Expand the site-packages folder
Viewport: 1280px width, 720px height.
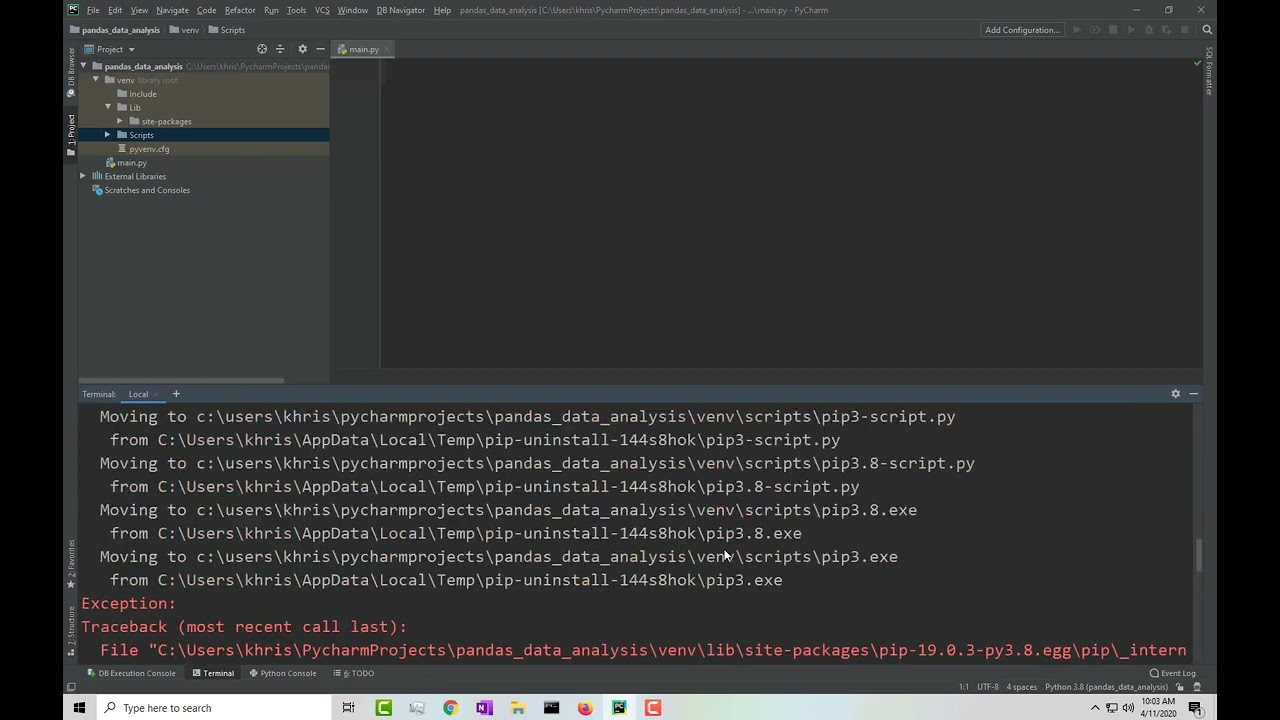pos(120,121)
